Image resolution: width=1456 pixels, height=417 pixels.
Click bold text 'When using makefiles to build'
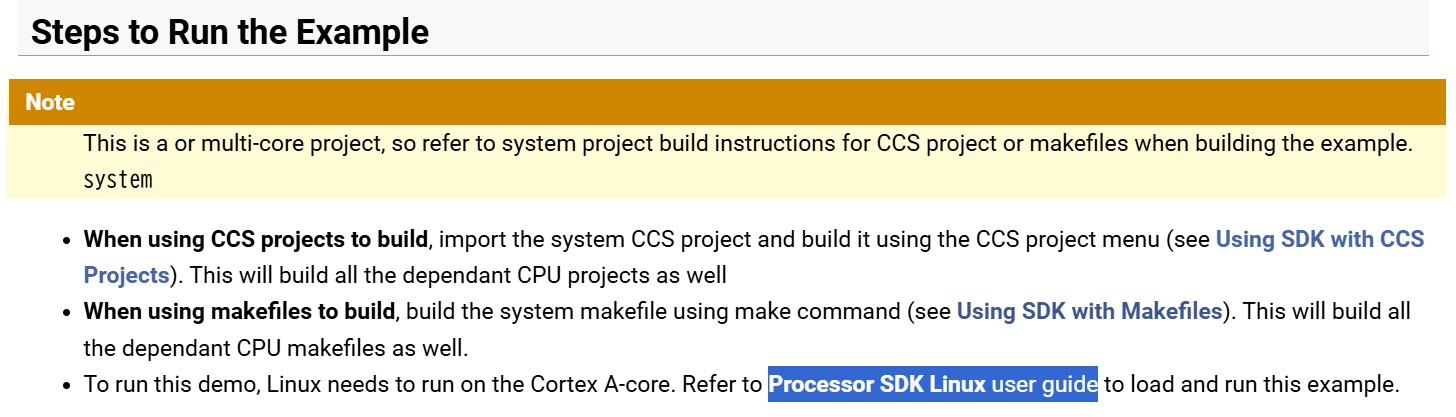(239, 311)
